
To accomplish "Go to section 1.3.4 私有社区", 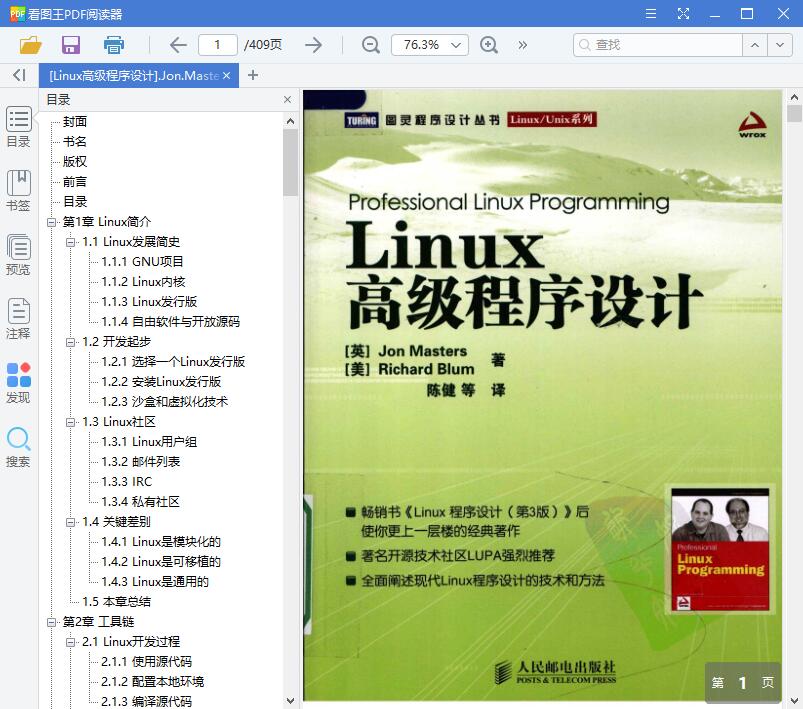I will pos(141,502).
